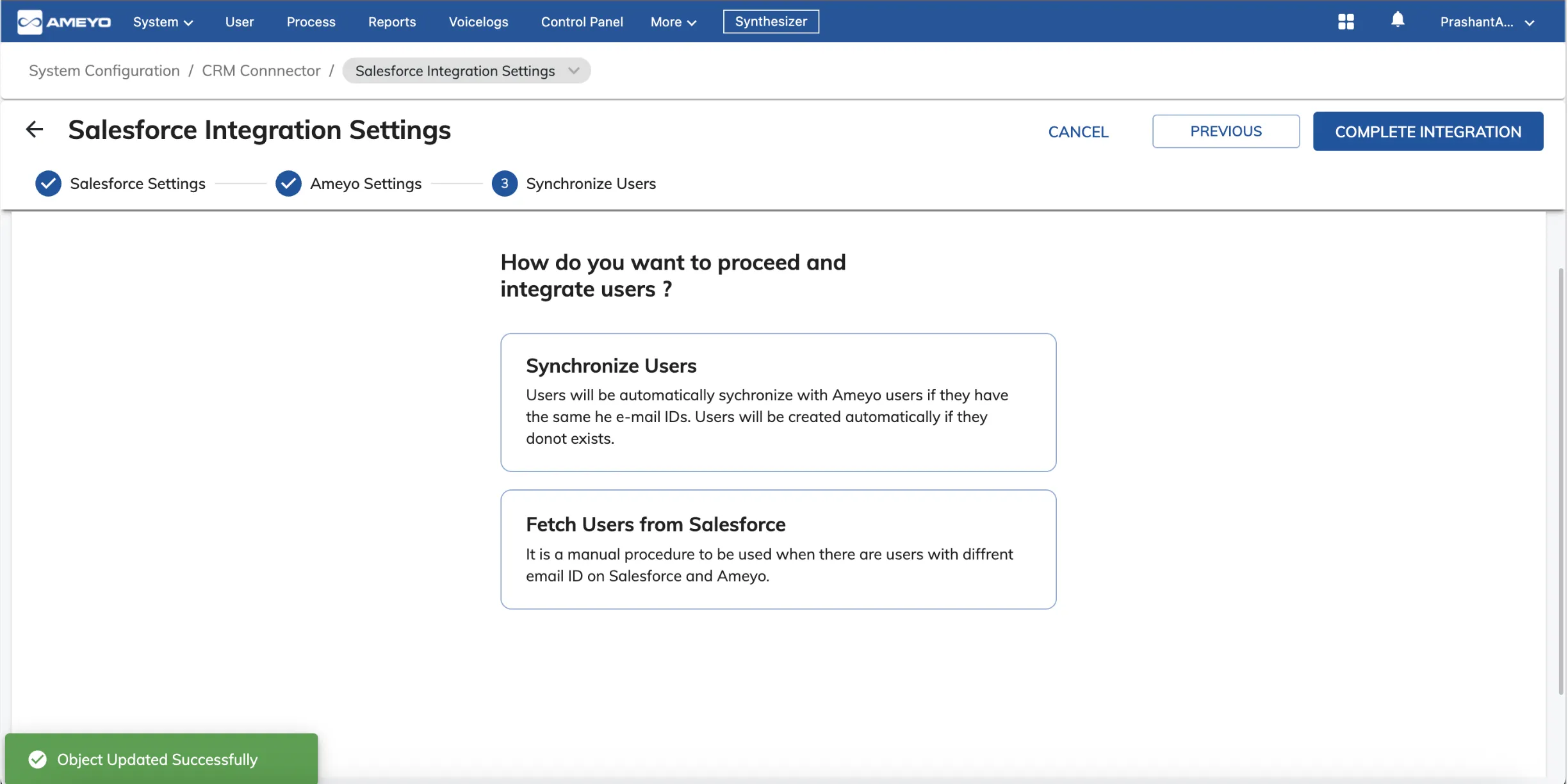
Task: Click the Salesforce Settings step label
Action: 138,184
